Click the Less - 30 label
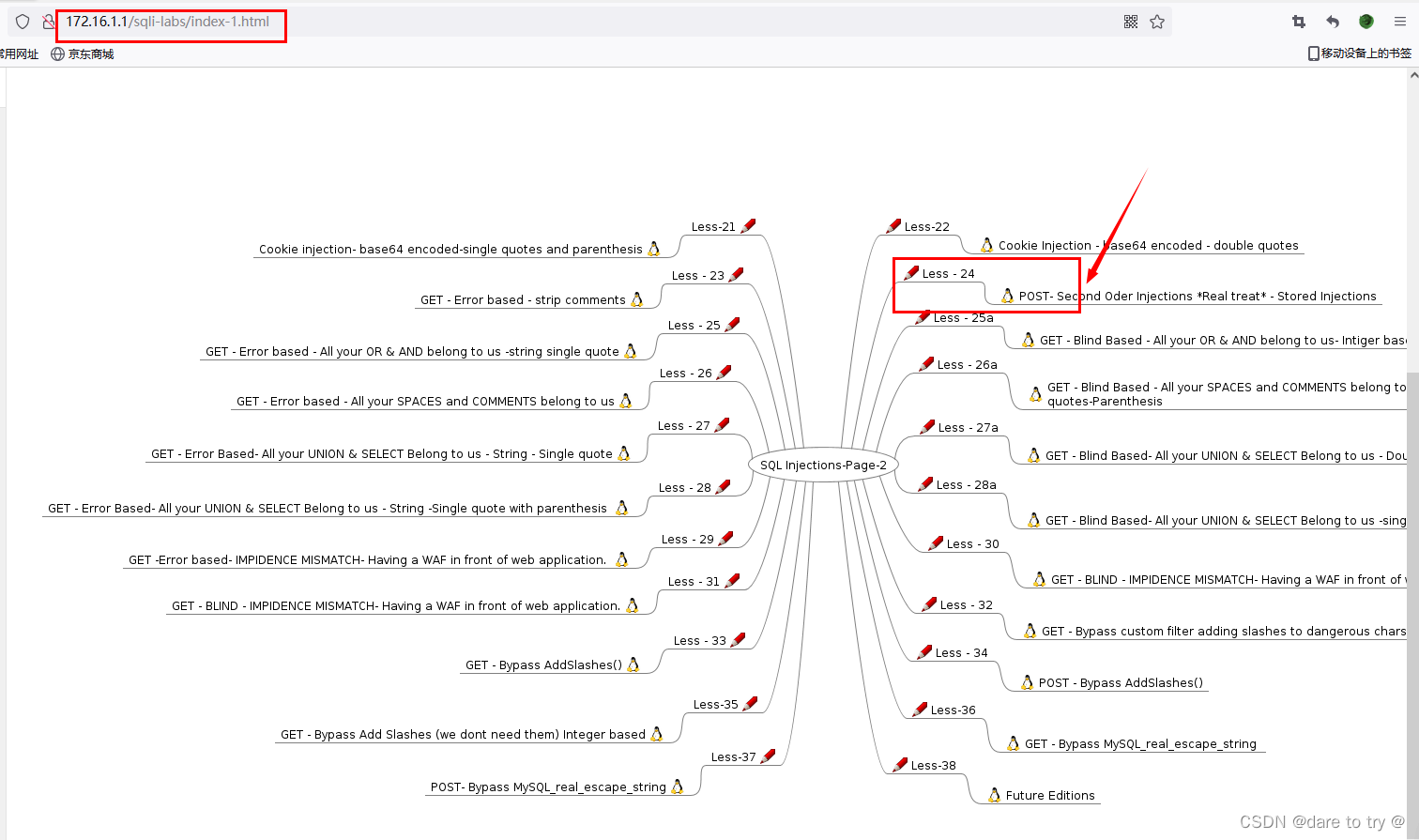 point(973,544)
